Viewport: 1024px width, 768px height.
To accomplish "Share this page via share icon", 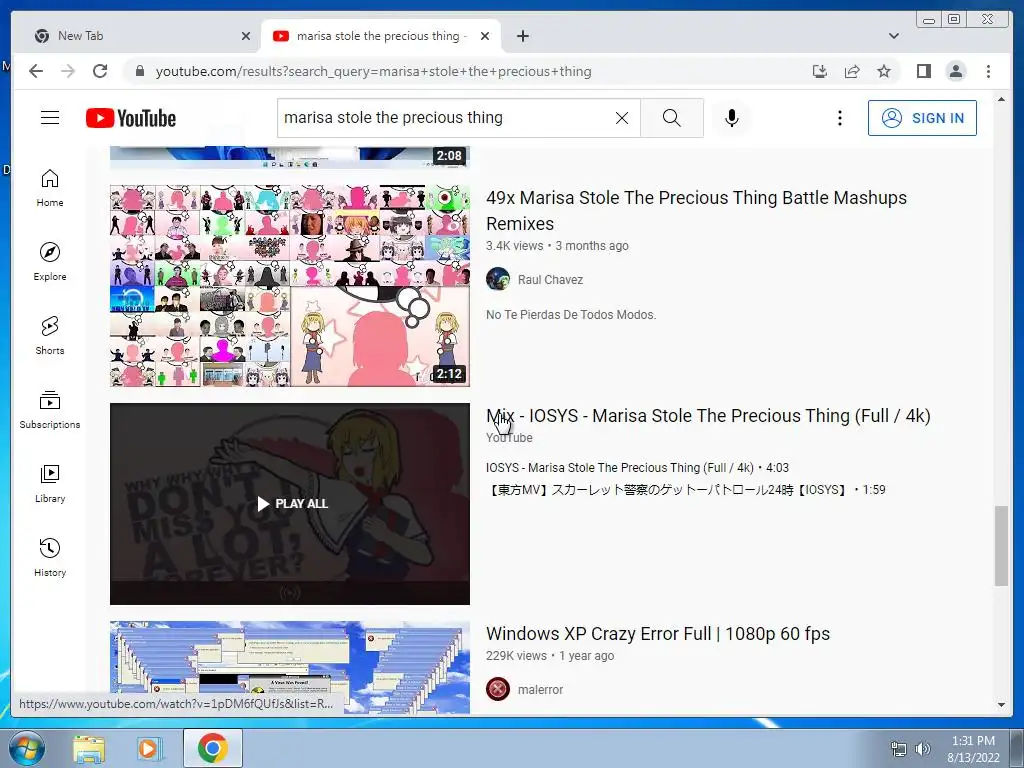I will click(x=852, y=71).
